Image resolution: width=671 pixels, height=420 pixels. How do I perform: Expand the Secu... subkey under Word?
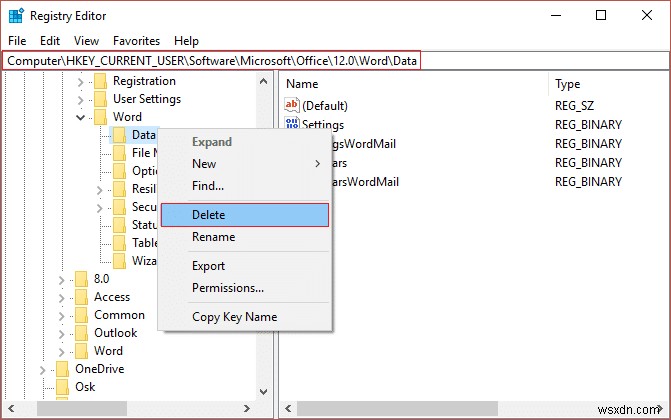click(99, 207)
